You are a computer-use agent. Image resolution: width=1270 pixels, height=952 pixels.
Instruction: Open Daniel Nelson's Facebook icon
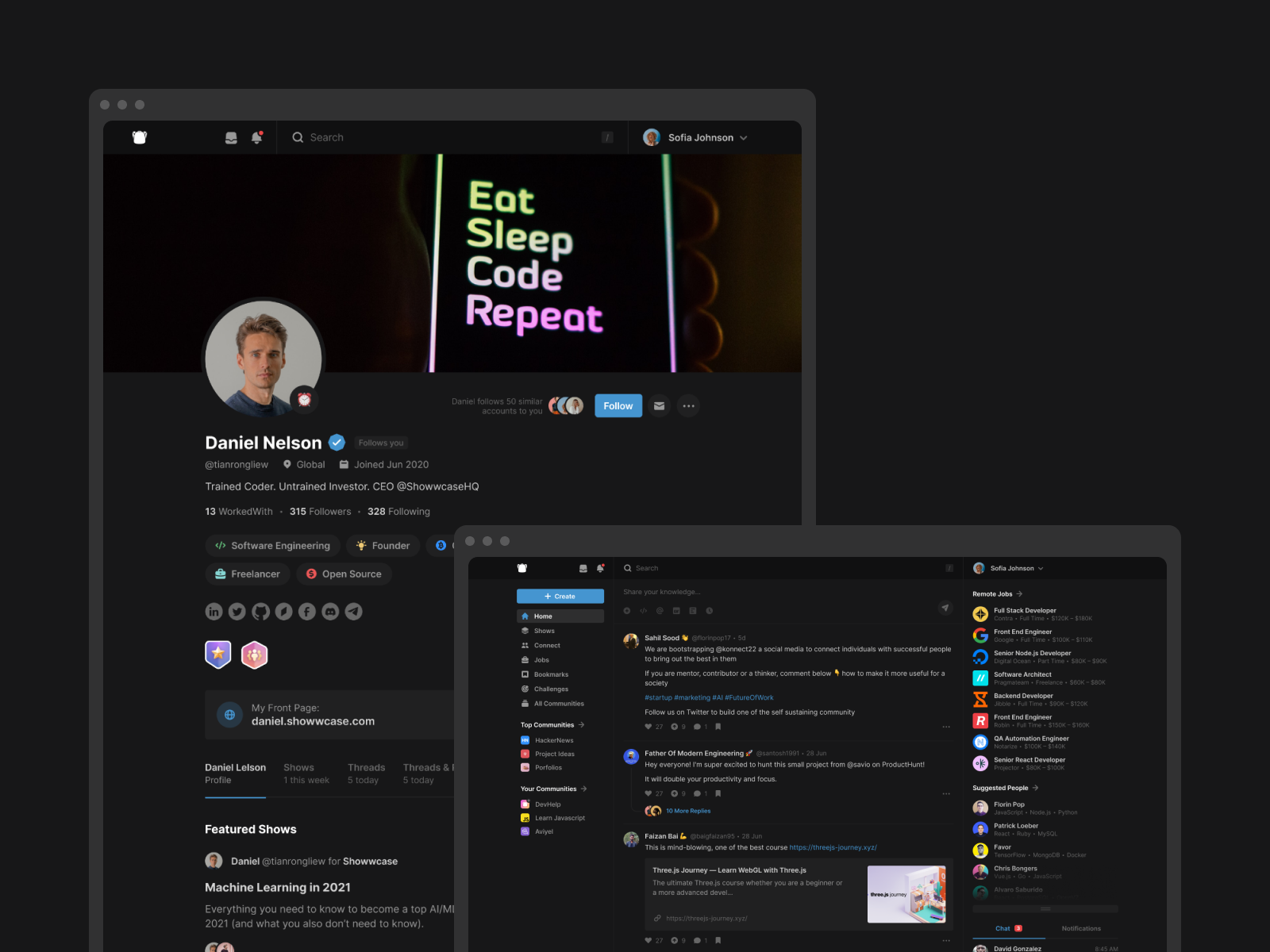coord(307,612)
